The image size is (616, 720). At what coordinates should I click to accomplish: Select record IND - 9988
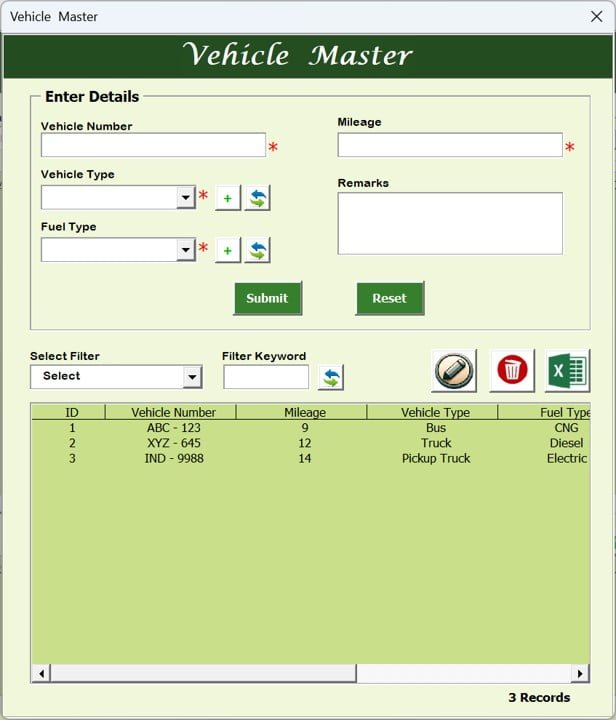click(x=174, y=458)
